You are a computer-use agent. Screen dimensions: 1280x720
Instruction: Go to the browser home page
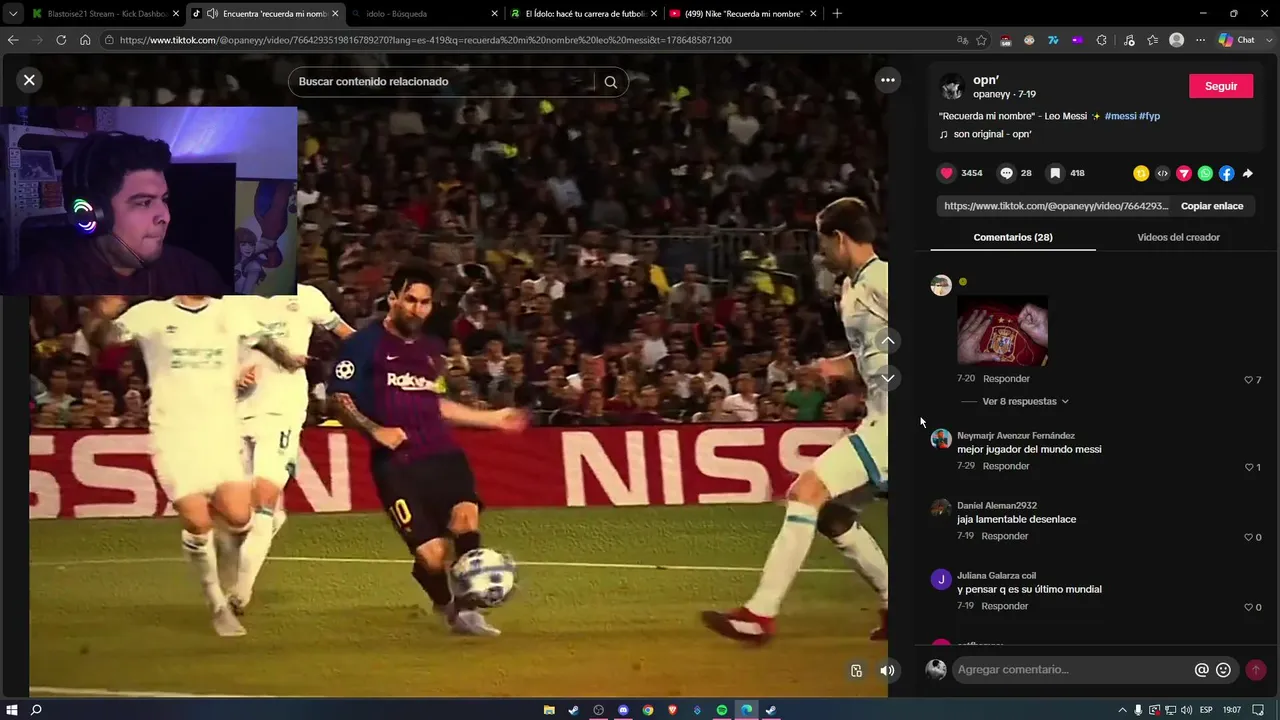pos(85,40)
